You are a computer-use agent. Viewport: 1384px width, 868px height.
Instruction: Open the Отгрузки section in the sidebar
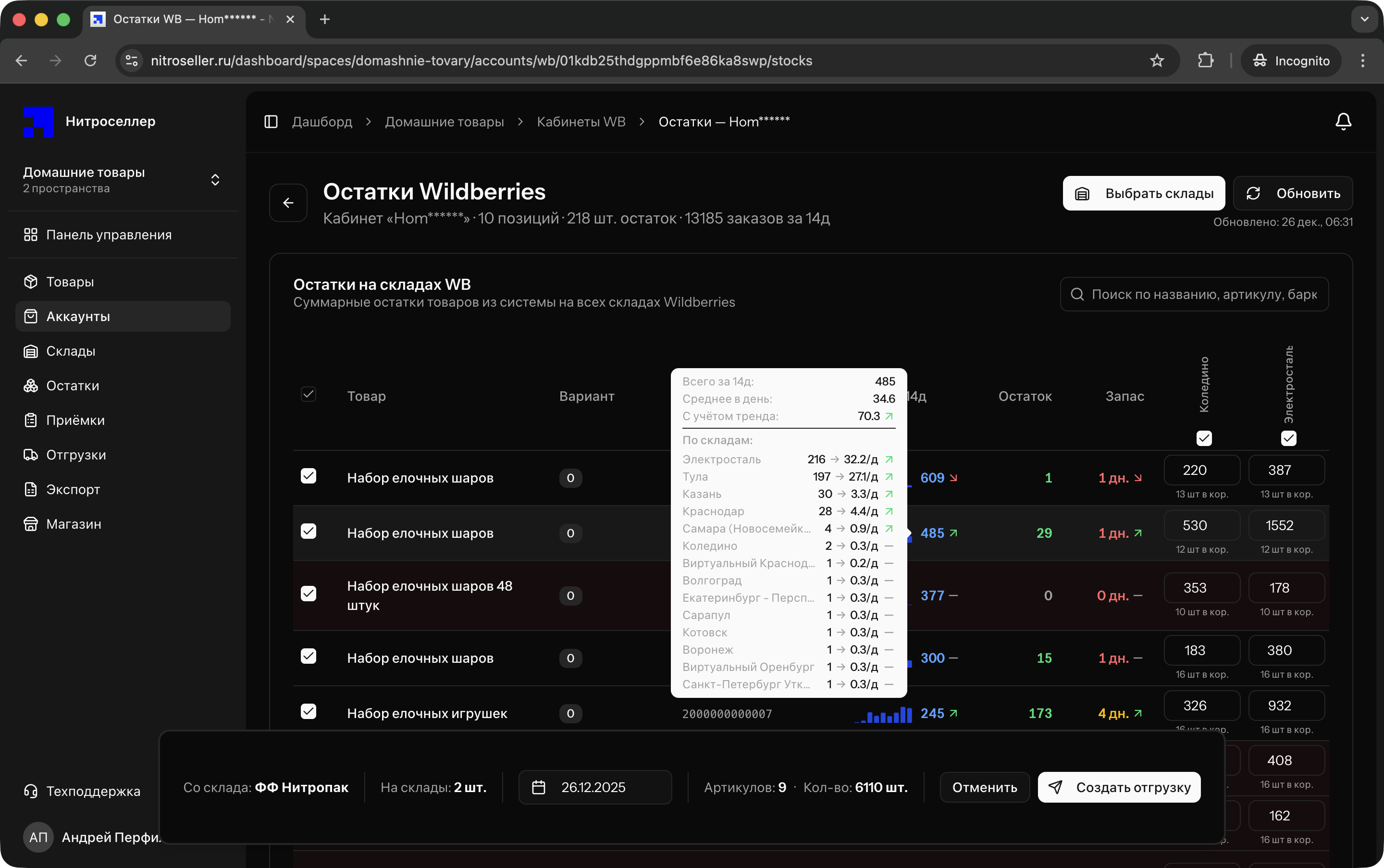(x=75, y=454)
